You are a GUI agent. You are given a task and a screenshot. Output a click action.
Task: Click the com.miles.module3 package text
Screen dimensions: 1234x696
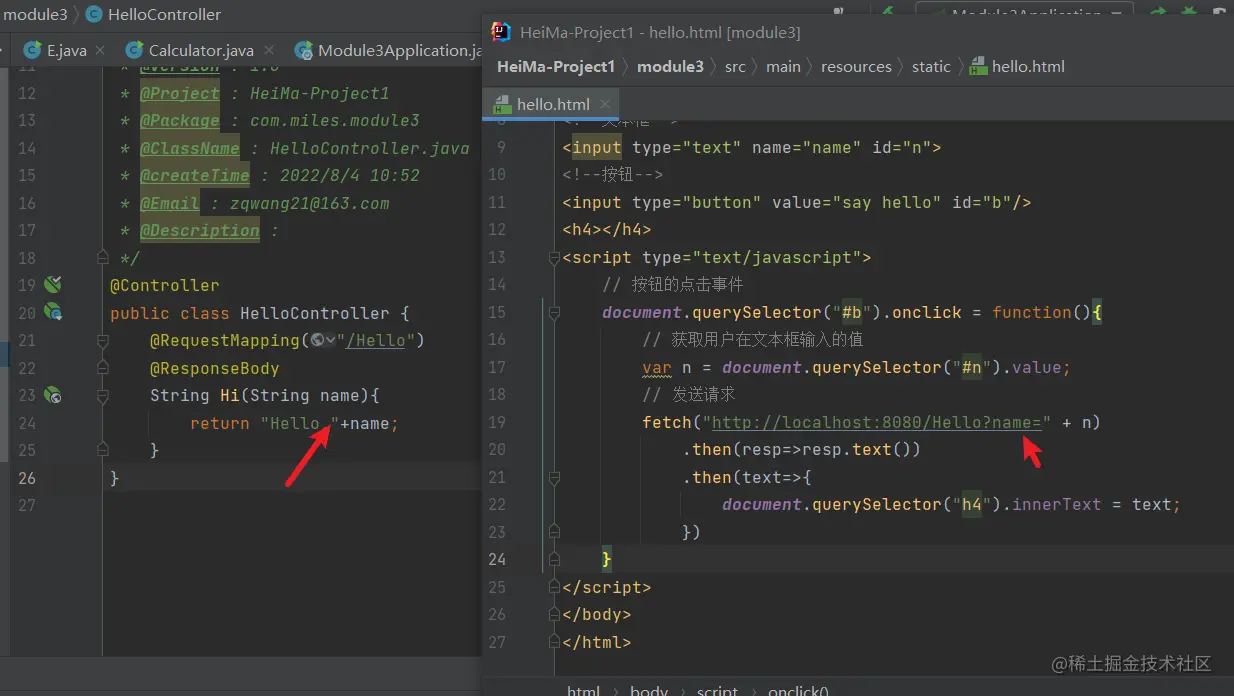click(x=334, y=121)
